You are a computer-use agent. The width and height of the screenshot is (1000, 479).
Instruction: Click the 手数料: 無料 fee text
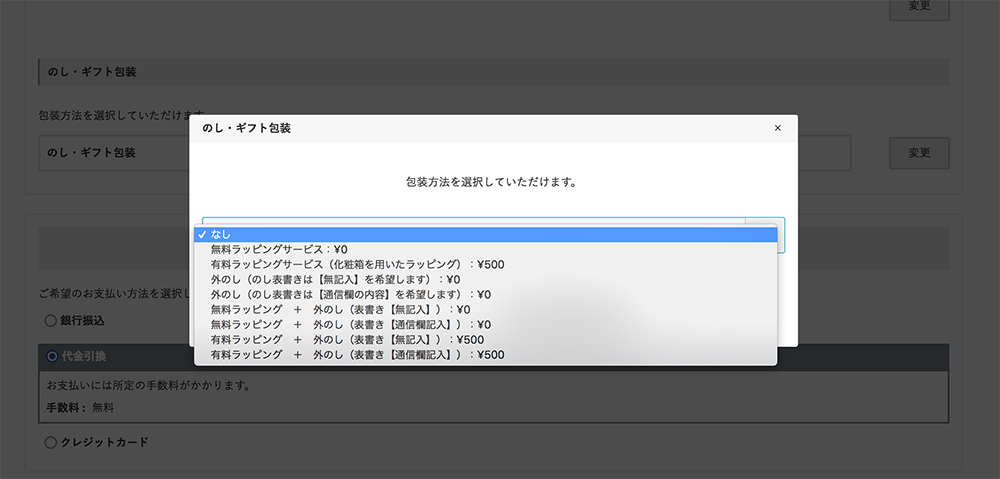81,408
